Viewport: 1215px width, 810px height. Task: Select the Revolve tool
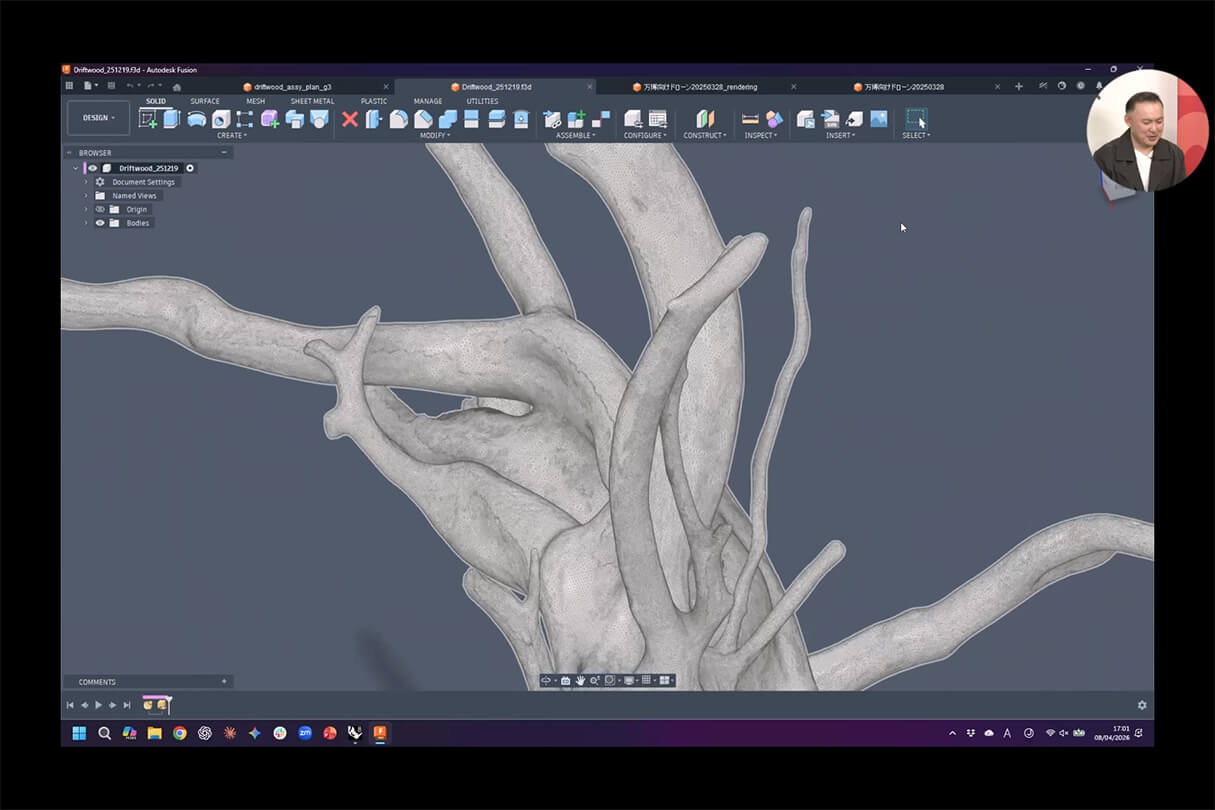click(197, 119)
